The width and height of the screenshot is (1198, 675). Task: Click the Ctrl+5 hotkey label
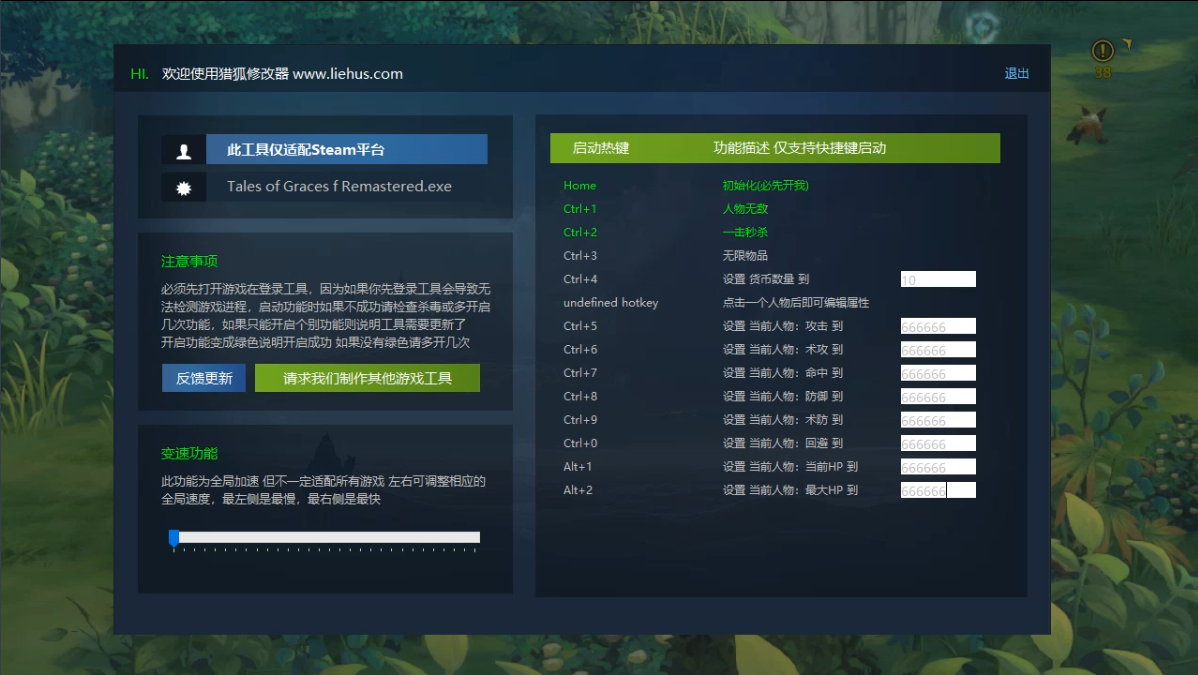[x=580, y=326]
